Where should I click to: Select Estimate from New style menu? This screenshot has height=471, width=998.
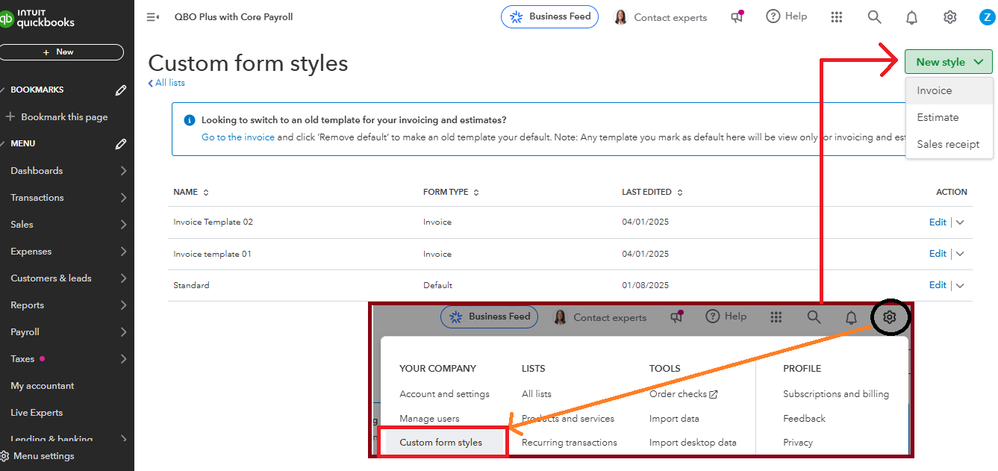[937, 117]
